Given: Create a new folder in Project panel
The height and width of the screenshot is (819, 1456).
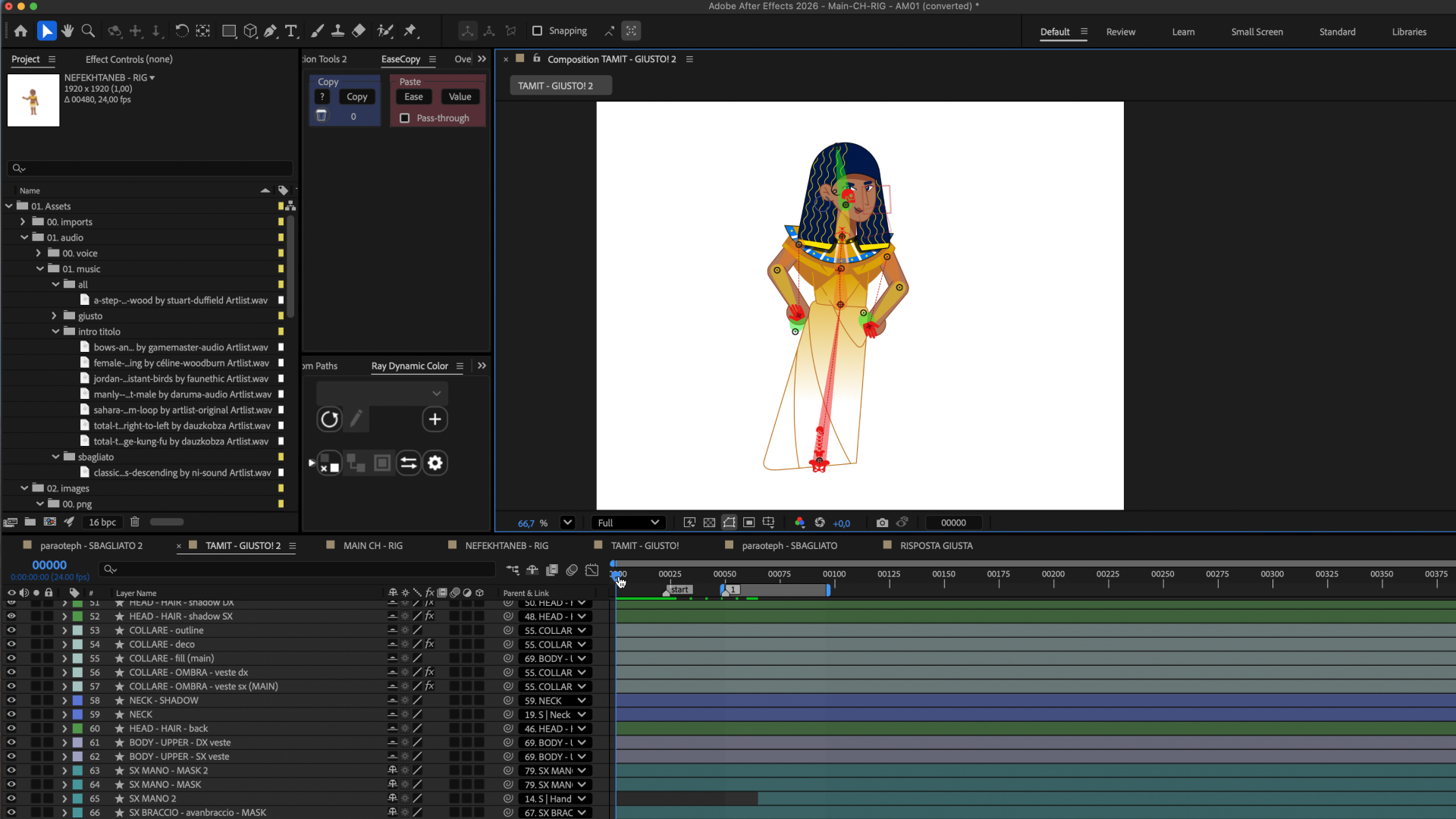Looking at the screenshot, I should coord(30,522).
